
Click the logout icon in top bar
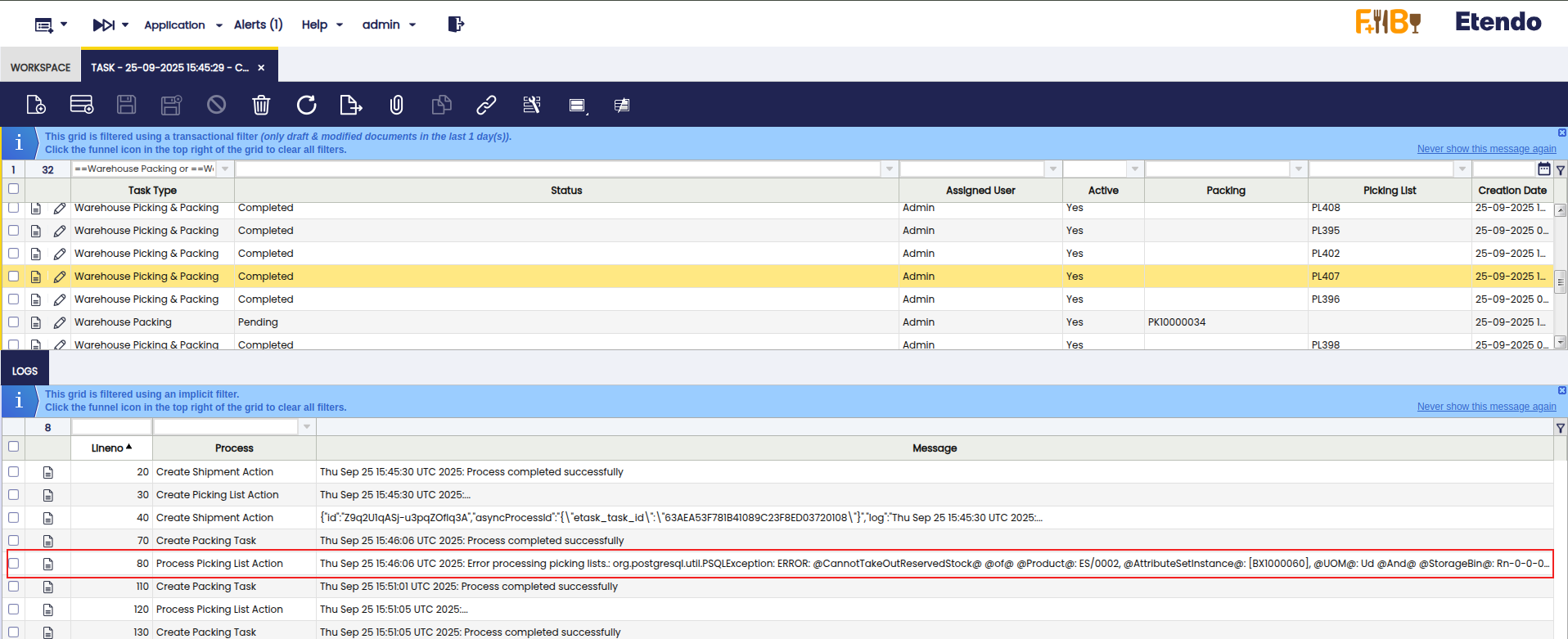(456, 25)
